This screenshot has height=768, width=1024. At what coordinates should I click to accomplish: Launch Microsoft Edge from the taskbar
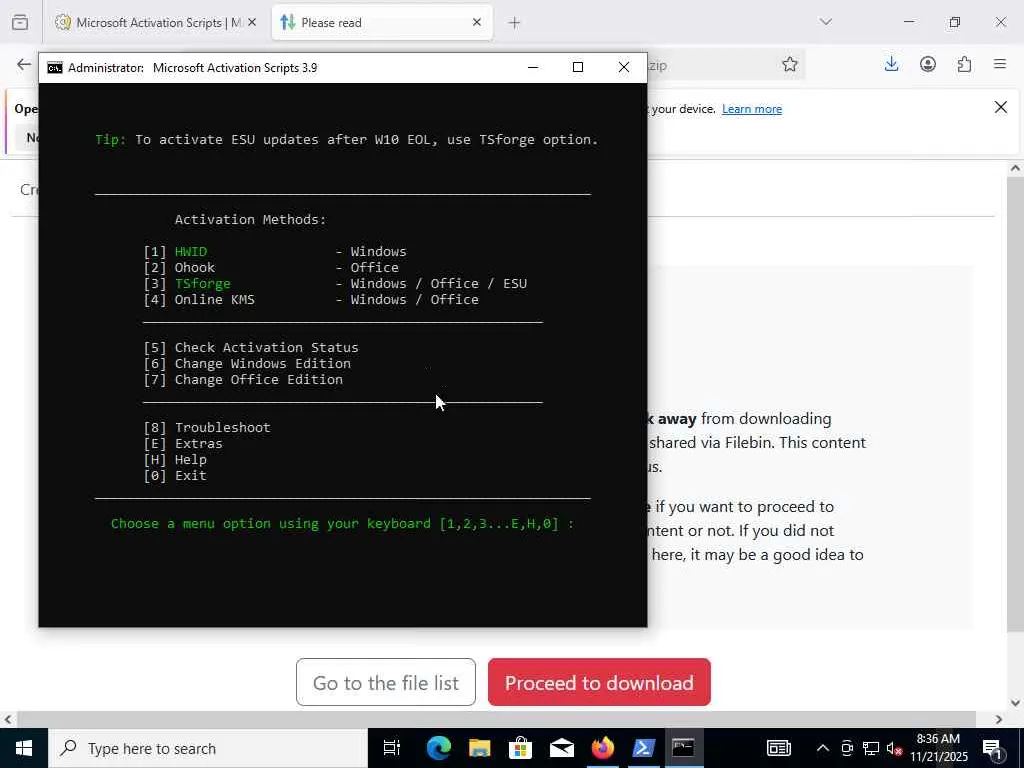[x=438, y=748]
